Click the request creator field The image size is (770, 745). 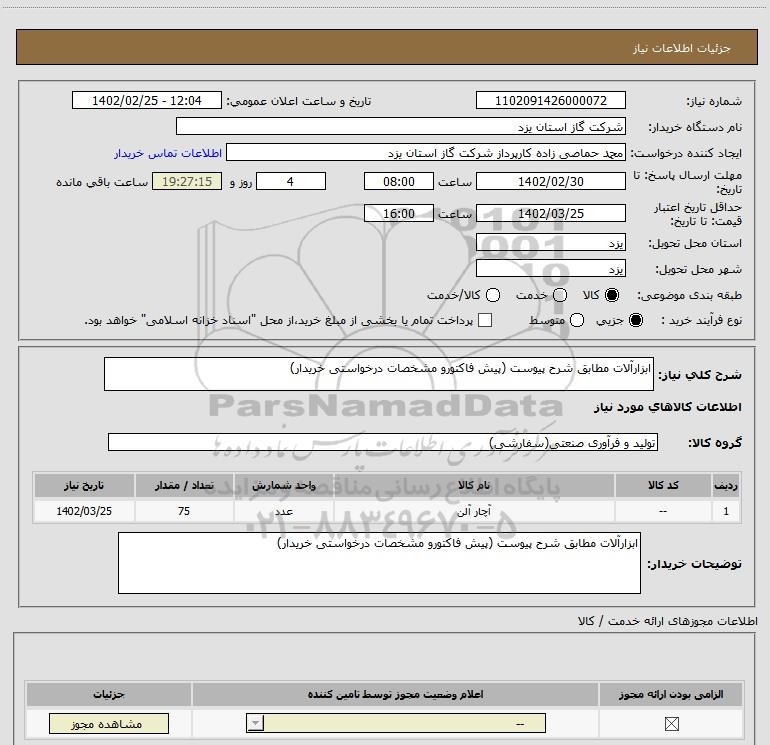tap(425, 152)
